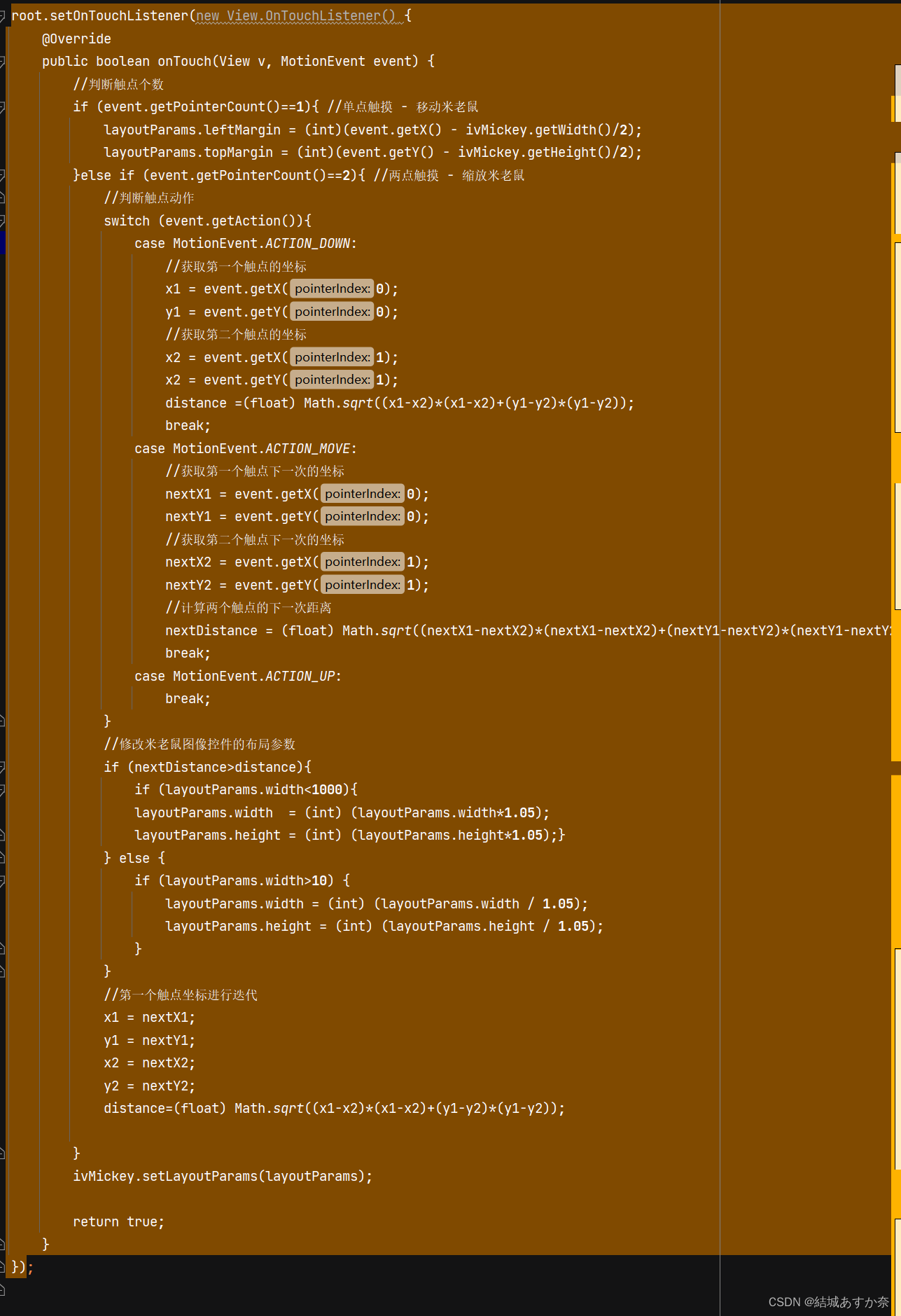Click the comment //两点触摸 - 缩放米老鼠
The width and height of the screenshot is (901, 1316).
coord(449,175)
